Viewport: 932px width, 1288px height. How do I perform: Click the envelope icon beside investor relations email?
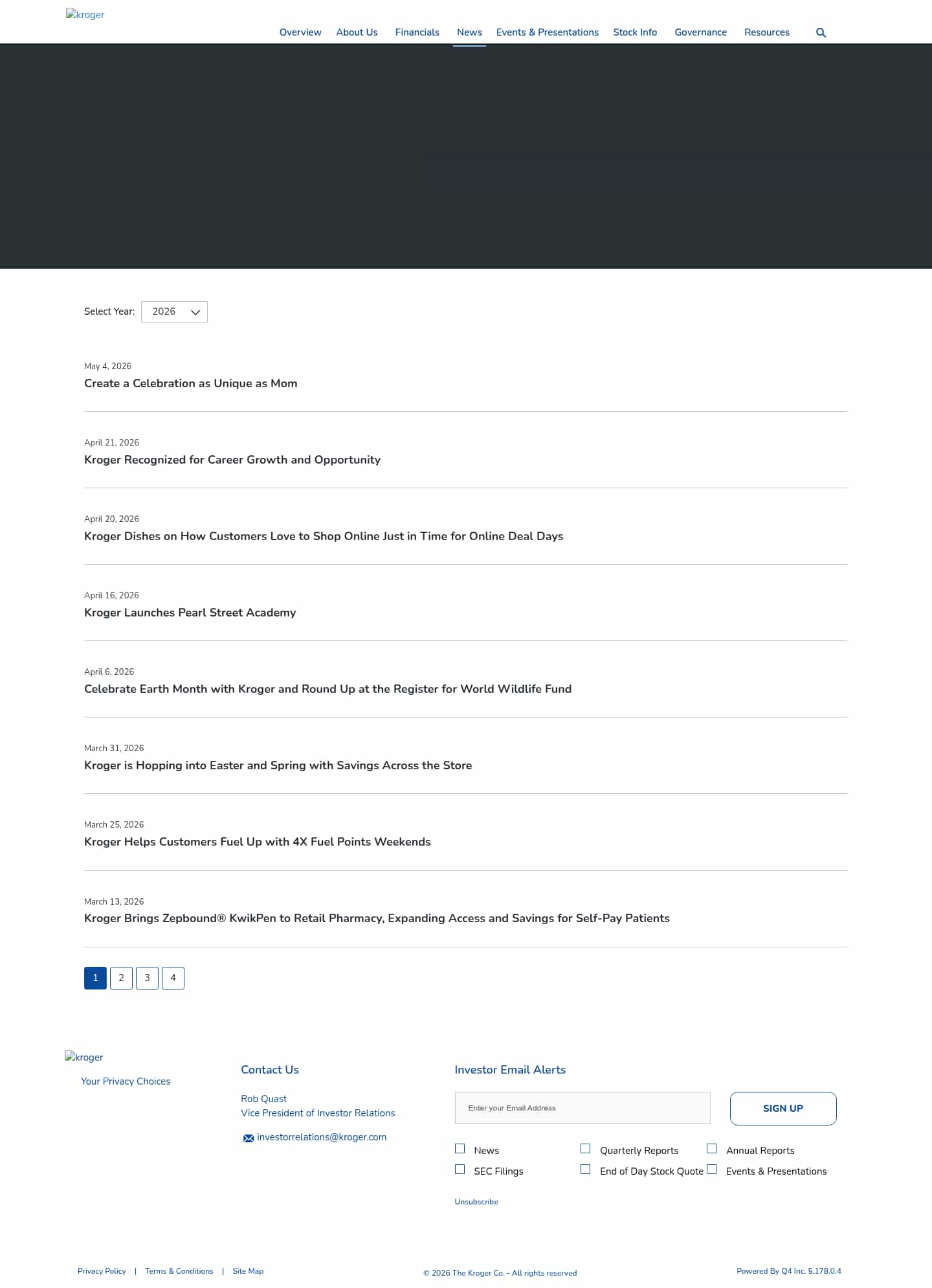pos(248,1138)
